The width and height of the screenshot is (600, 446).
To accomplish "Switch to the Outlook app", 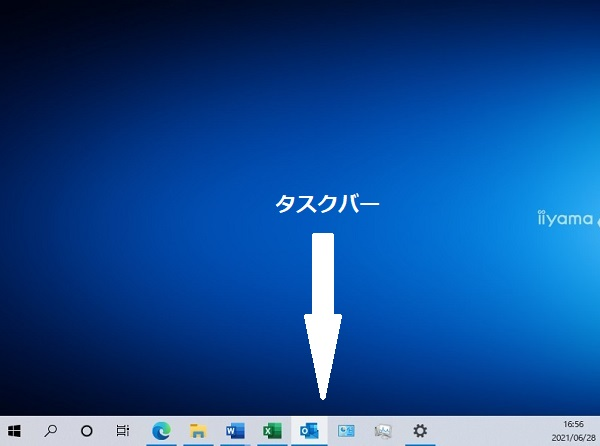I will click(309, 431).
